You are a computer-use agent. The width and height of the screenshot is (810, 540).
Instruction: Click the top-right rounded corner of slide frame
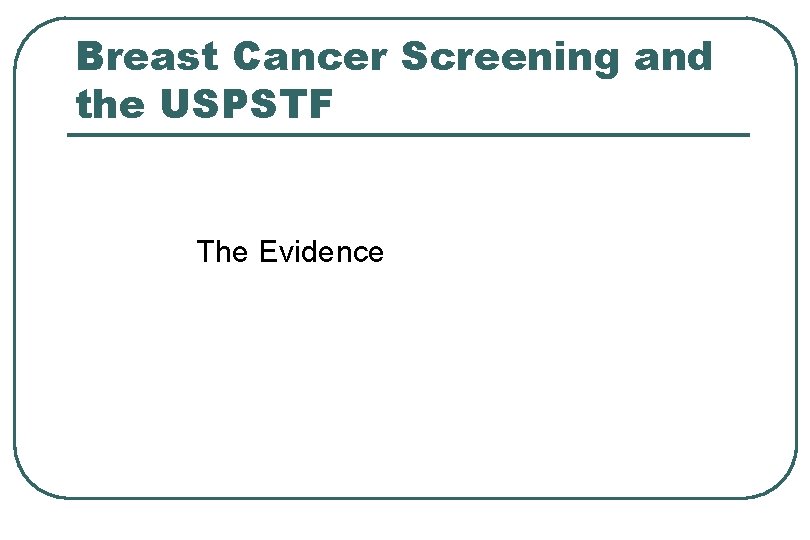click(x=781, y=32)
